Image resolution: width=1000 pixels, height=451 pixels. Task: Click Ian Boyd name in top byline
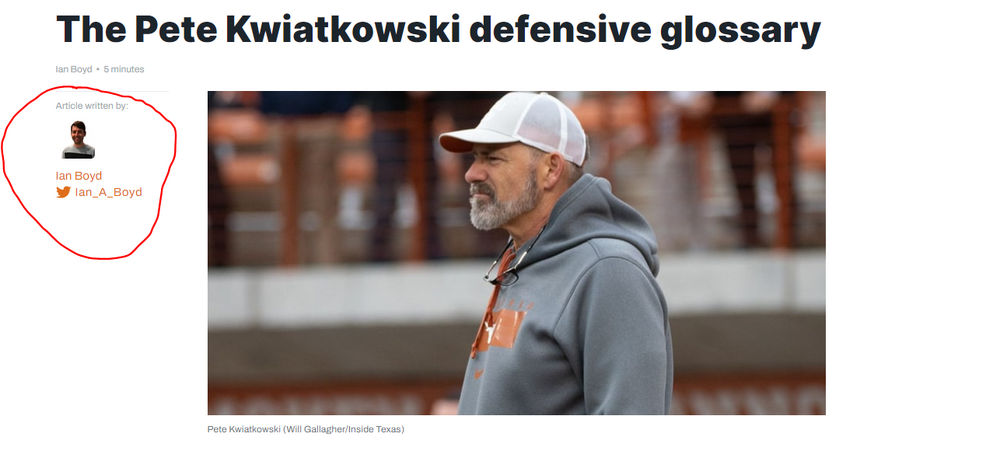pos(74,69)
